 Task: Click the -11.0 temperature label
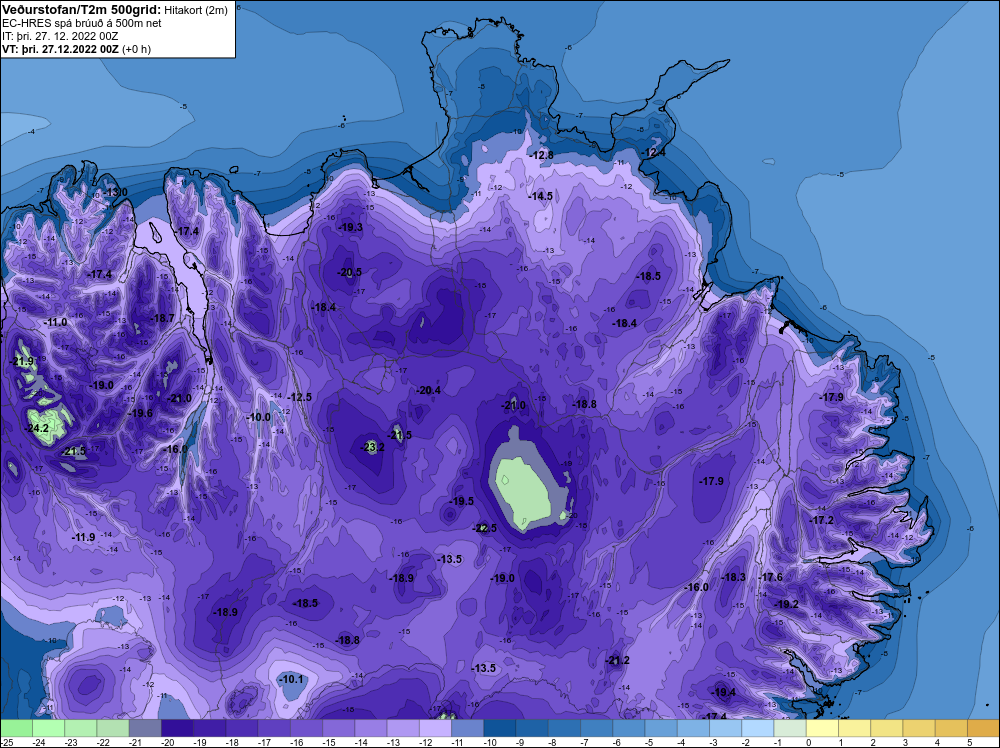click(55, 323)
